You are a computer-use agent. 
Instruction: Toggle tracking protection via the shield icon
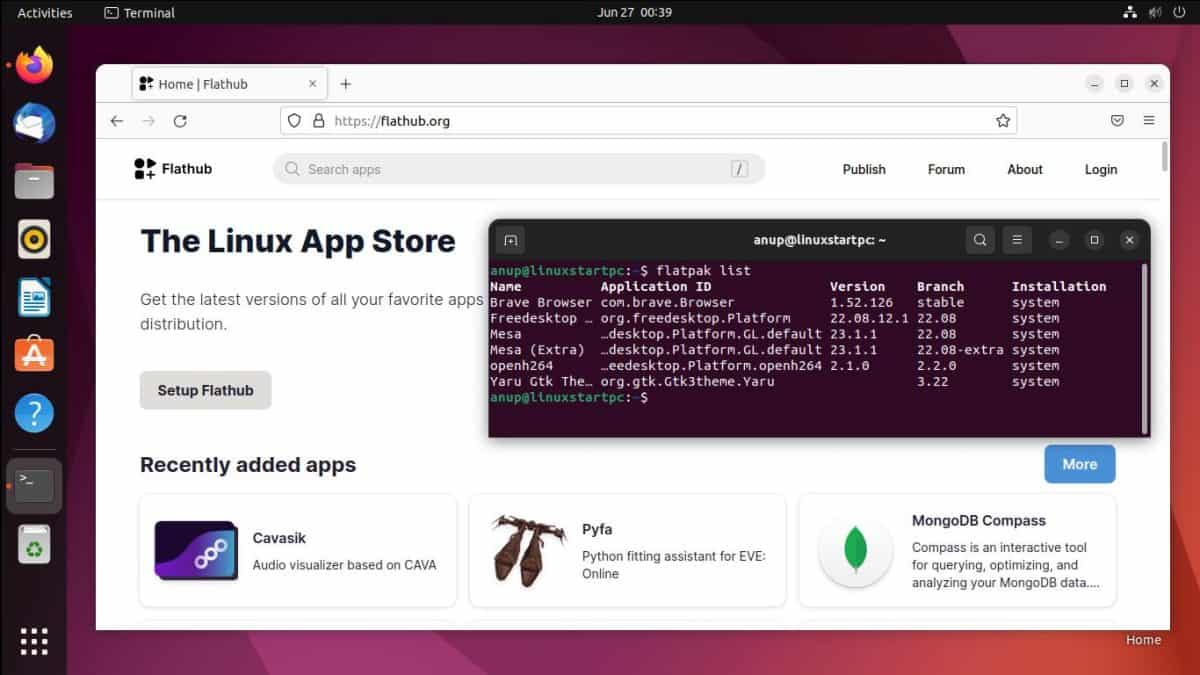coord(293,120)
